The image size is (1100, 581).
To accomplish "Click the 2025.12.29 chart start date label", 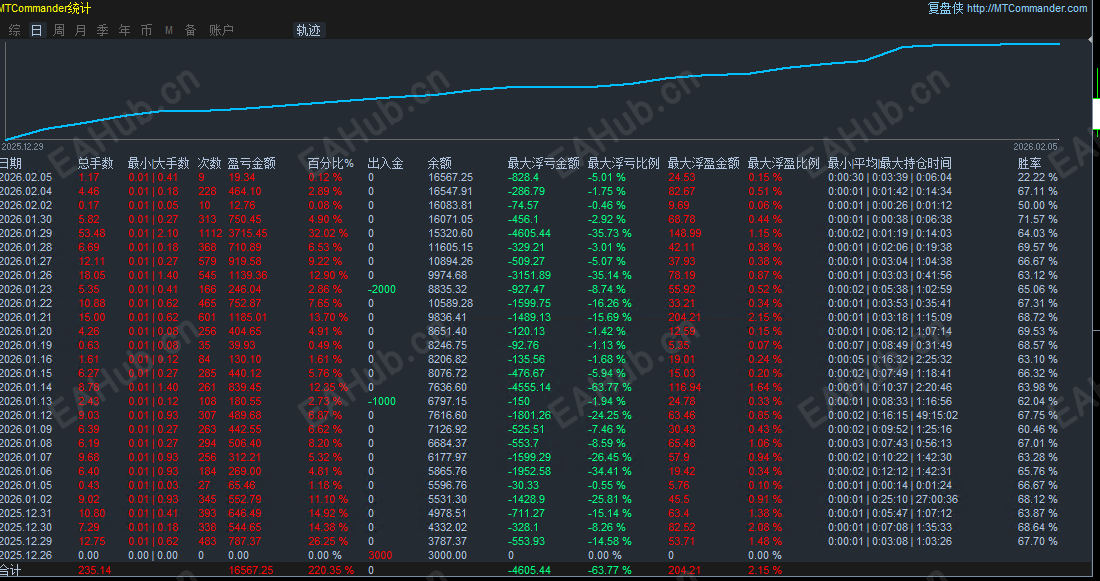I will click(x=22, y=147).
